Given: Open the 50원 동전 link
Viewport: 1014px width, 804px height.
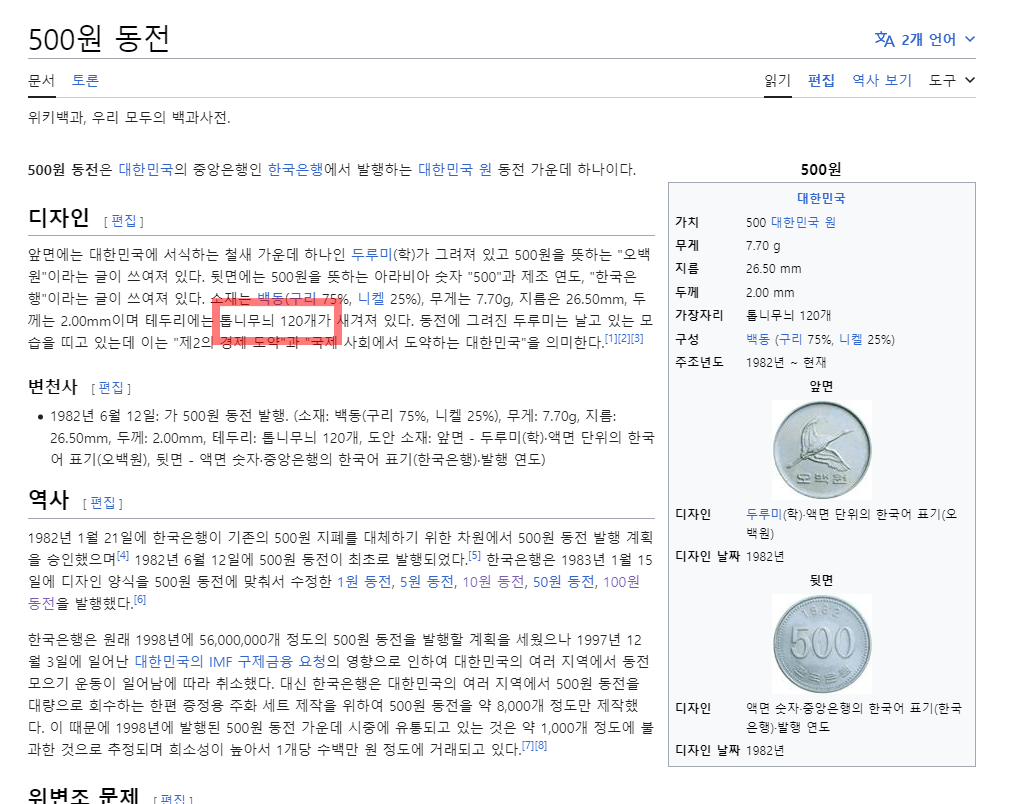Looking at the screenshot, I should click(x=564, y=581).
